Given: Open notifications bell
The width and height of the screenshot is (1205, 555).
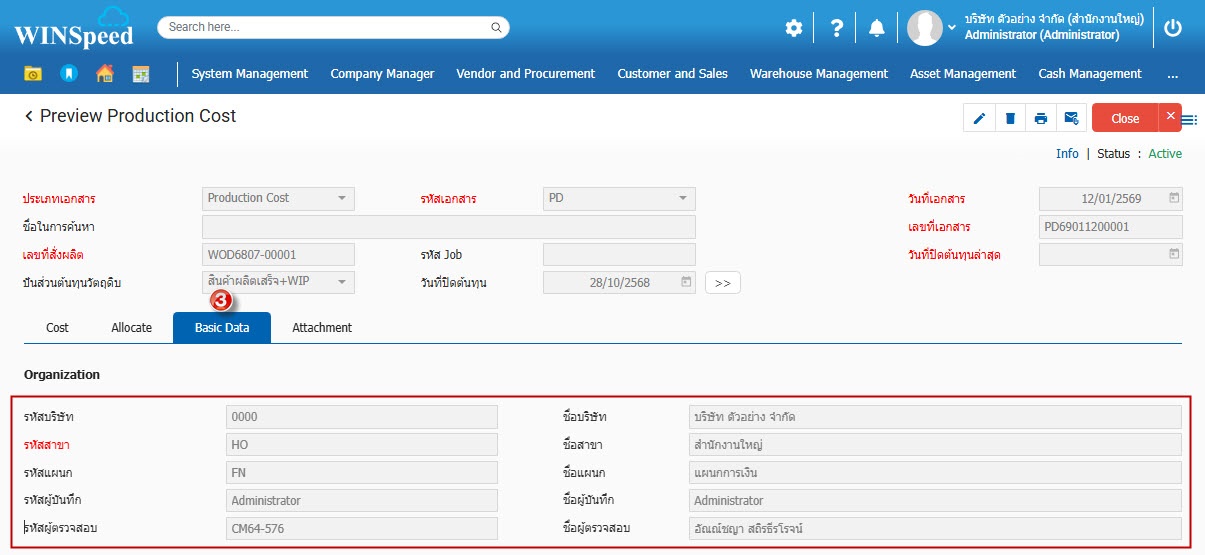Looking at the screenshot, I should (x=877, y=28).
